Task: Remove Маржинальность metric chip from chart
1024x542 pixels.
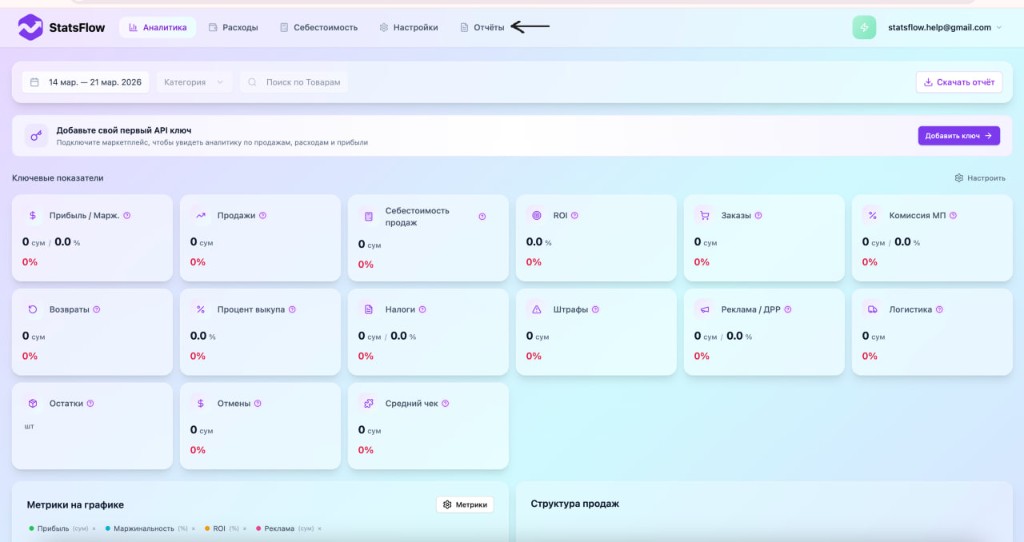Action: 193,529
